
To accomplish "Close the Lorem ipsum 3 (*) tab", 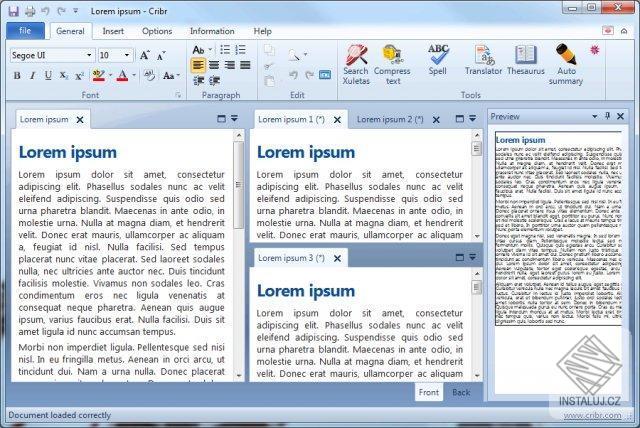I will [337, 258].
